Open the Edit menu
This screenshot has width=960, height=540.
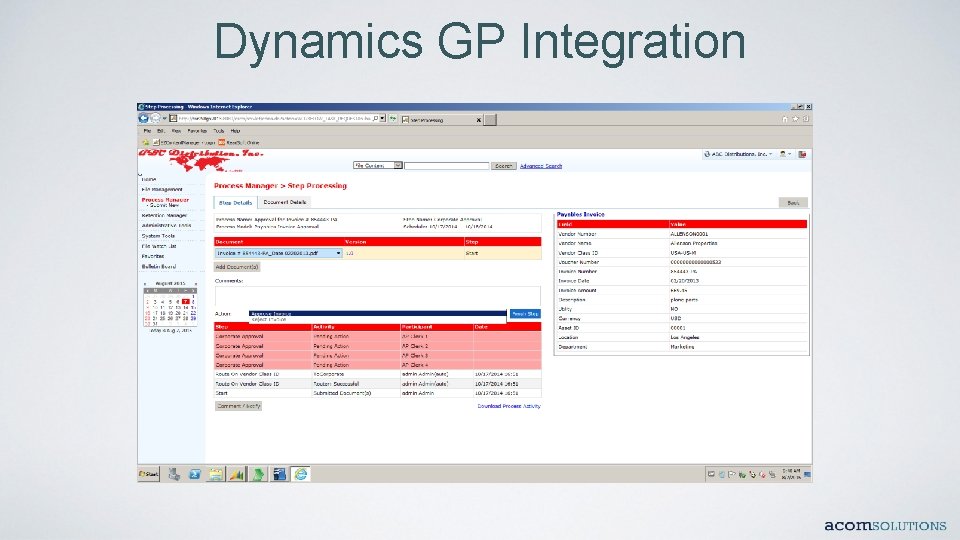160,131
